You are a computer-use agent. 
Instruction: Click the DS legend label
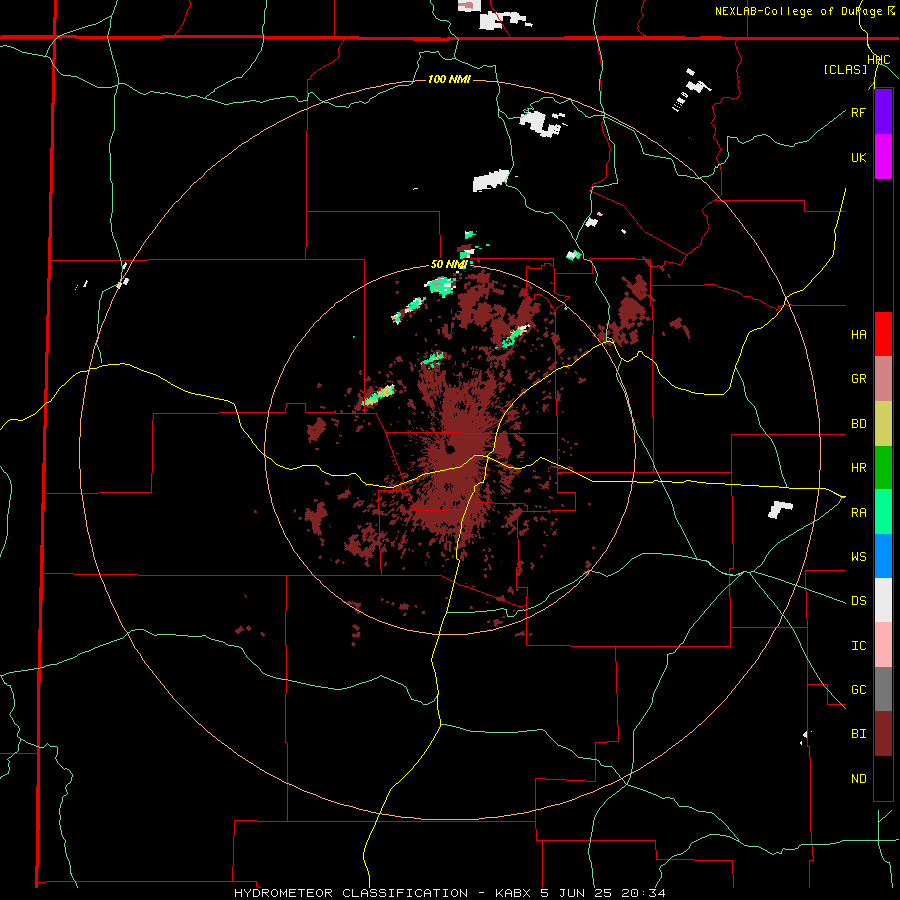[858, 601]
